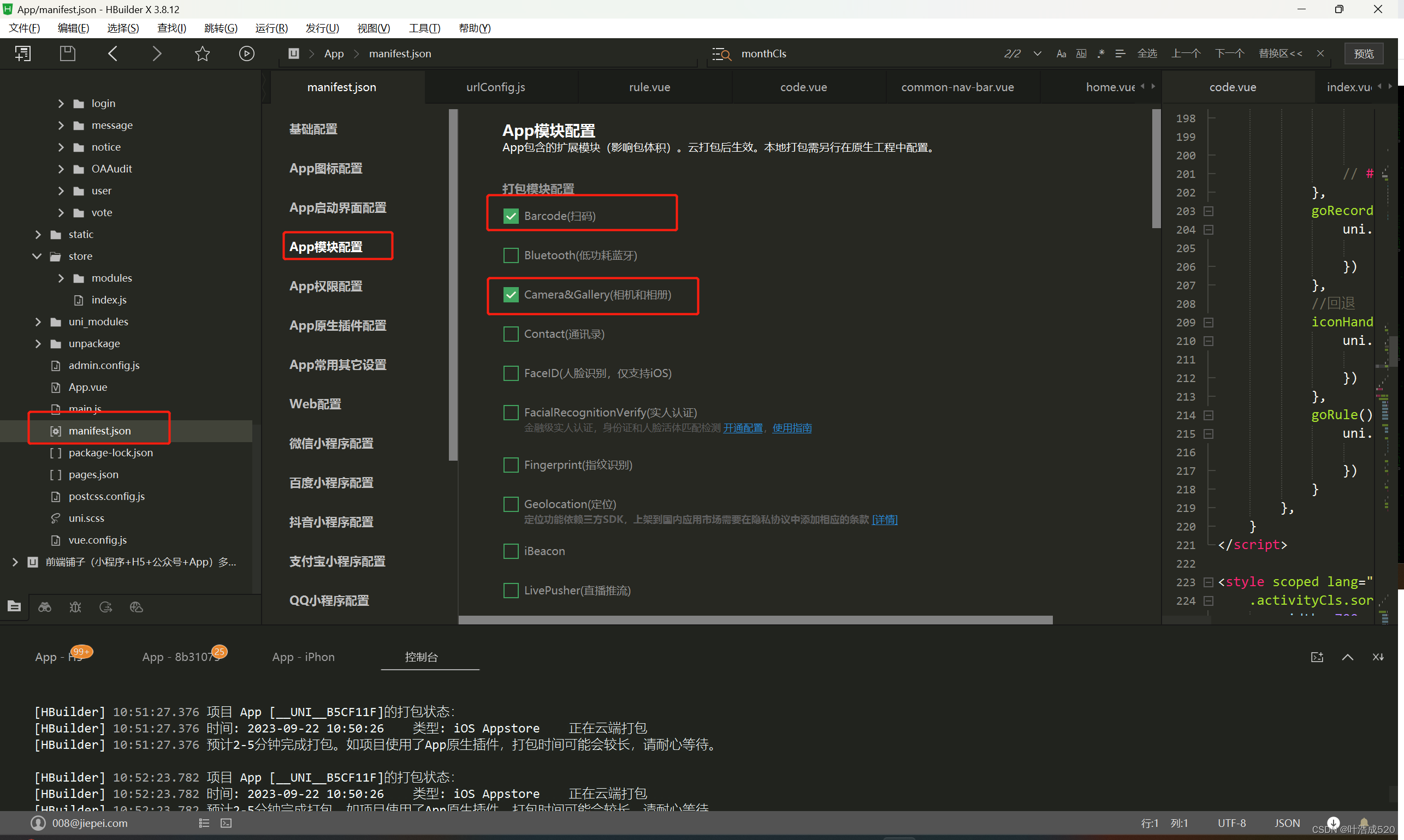Click the terminal icon in status bar
Screen dimensions: 1404x840
point(226,823)
